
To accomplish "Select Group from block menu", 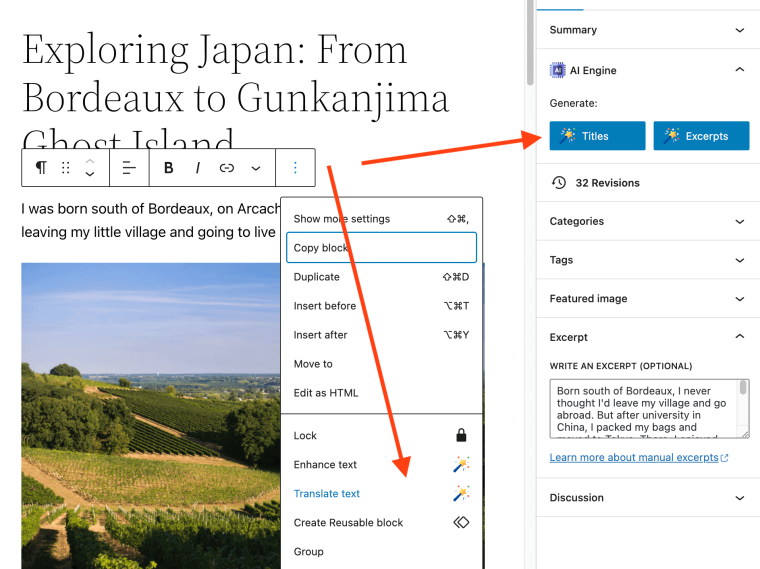I will (381, 552).
